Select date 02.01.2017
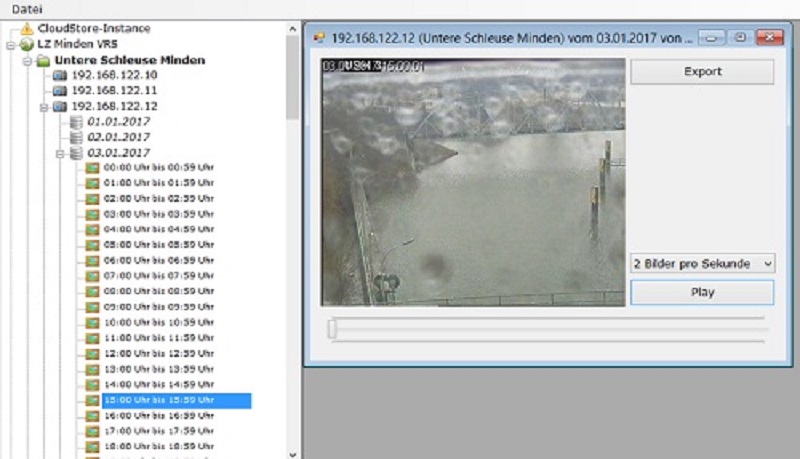800x459 pixels. pyautogui.click(x=118, y=137)
